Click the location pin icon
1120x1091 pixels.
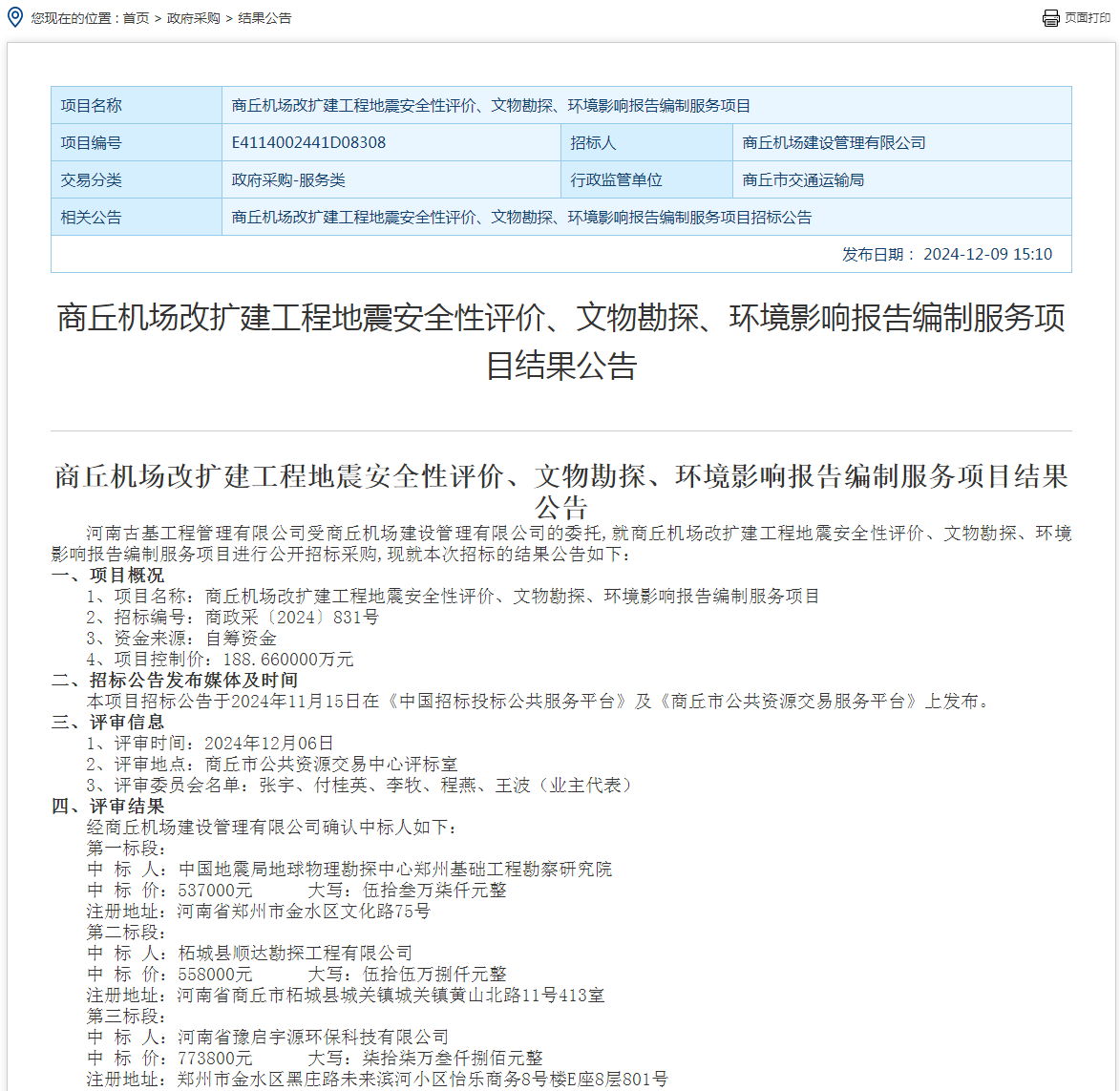pyautogui.click(x=15, y=17)
